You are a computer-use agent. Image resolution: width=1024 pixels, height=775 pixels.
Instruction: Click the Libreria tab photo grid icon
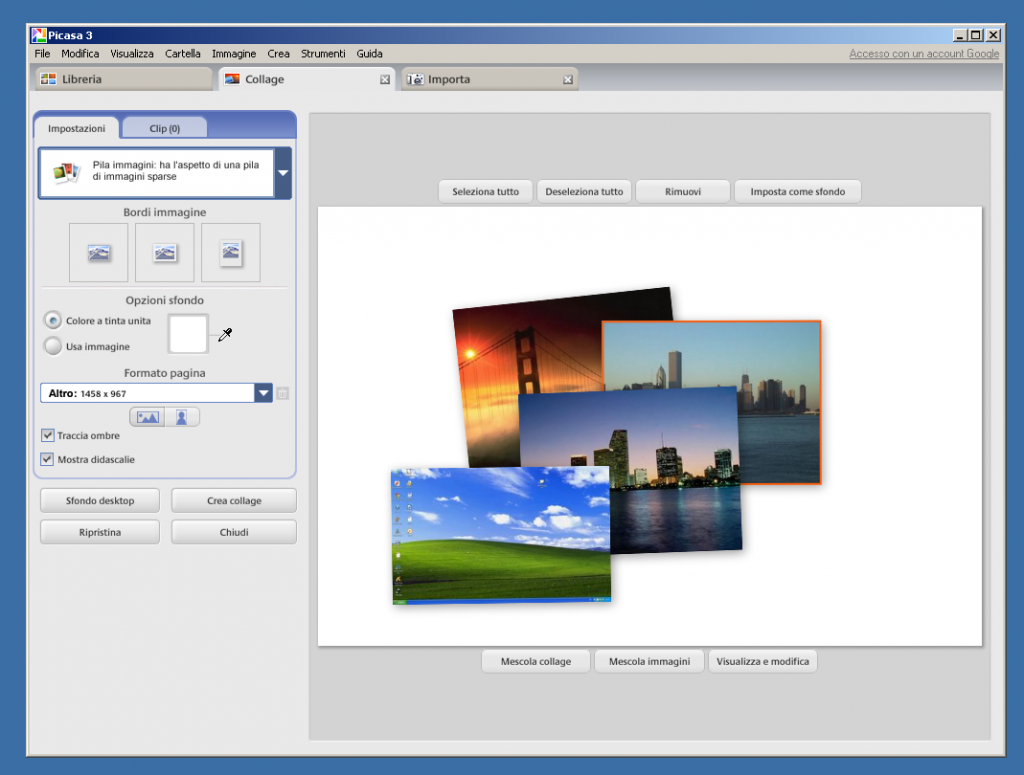47,77
